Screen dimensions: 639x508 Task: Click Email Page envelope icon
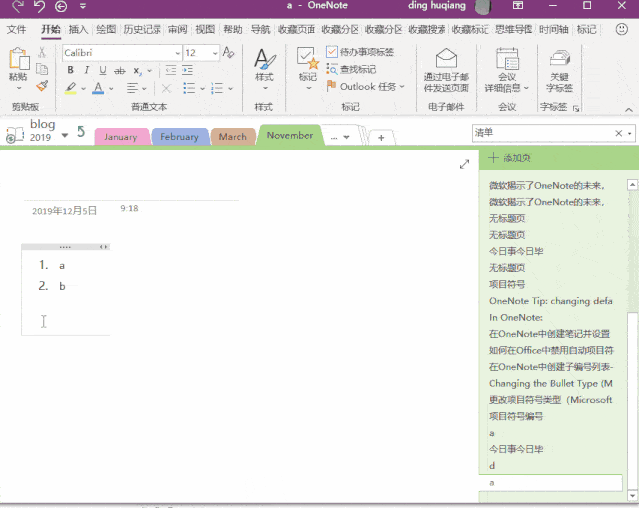click(x=446, y=58)
